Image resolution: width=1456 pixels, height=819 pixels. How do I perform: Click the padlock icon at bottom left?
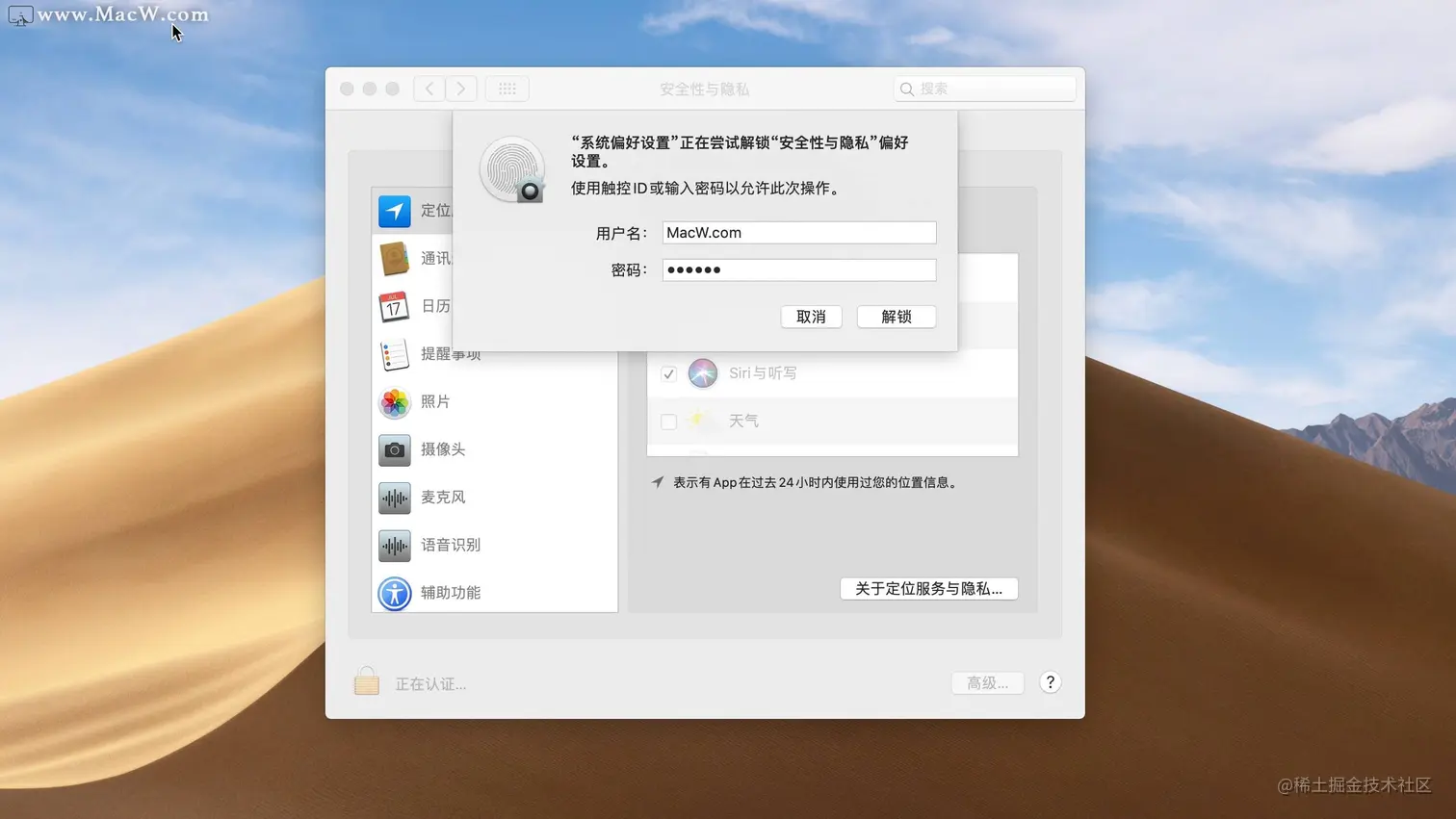tap(366, 680)
